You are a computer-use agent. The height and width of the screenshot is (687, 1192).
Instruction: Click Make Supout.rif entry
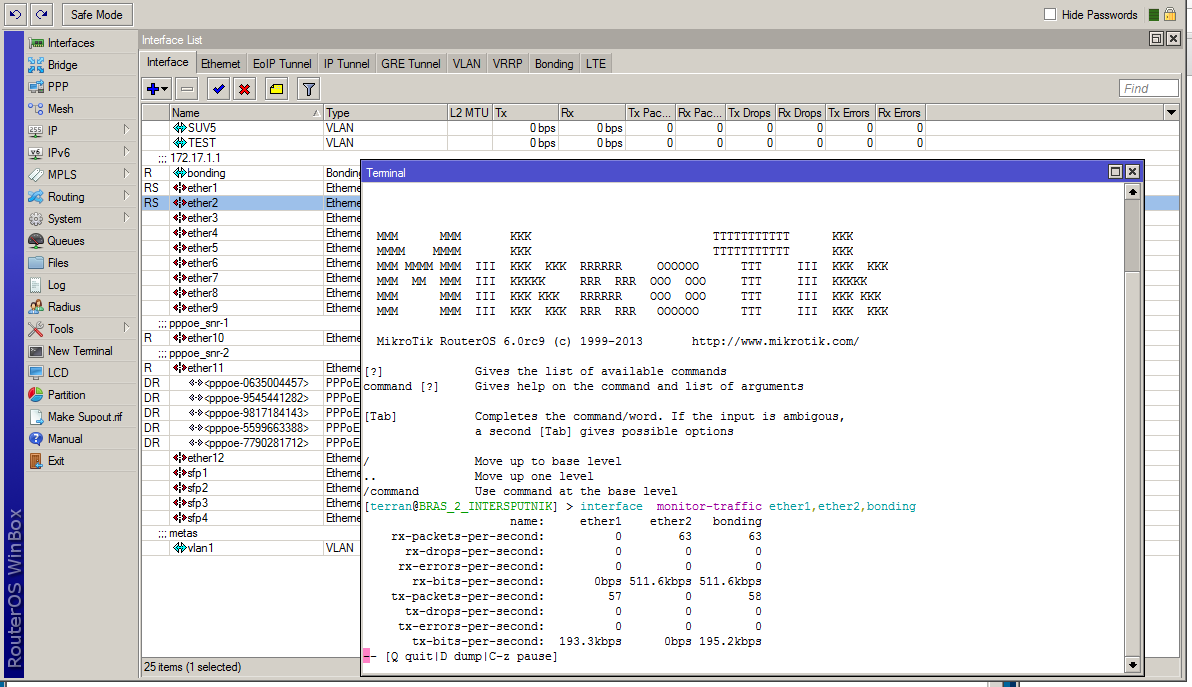[x=84, y=417]
